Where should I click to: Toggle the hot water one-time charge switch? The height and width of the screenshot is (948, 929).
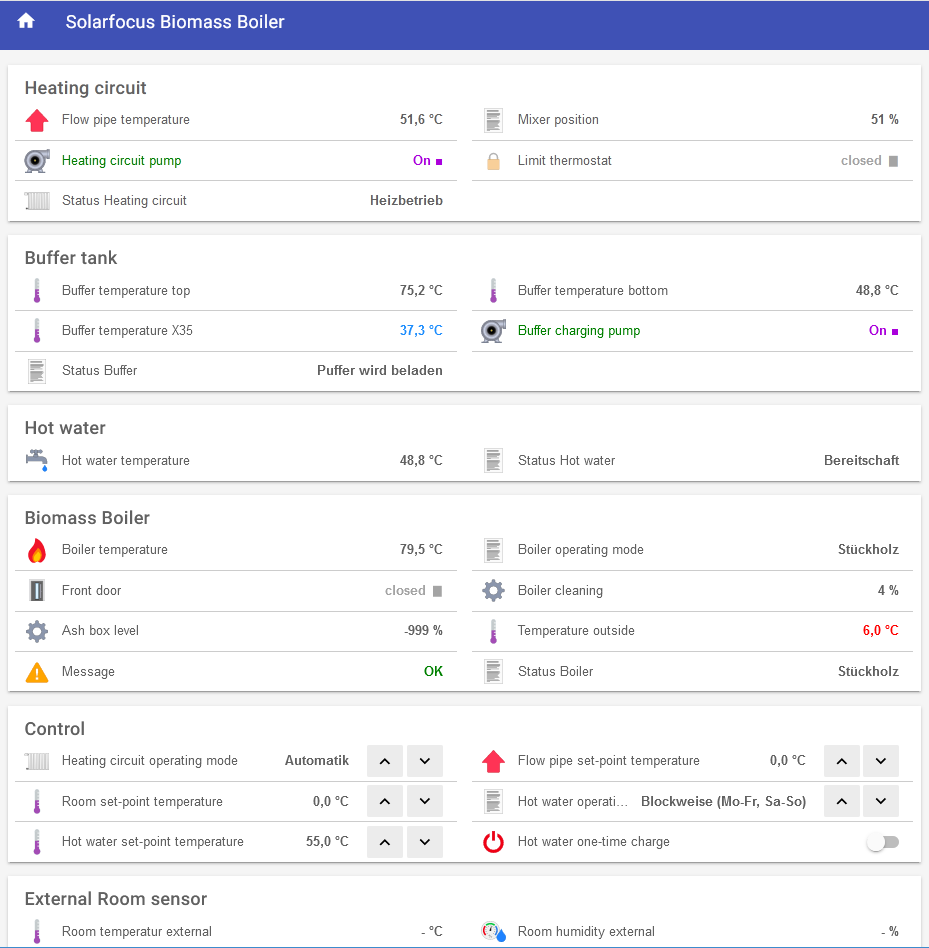tap(882, 842)
